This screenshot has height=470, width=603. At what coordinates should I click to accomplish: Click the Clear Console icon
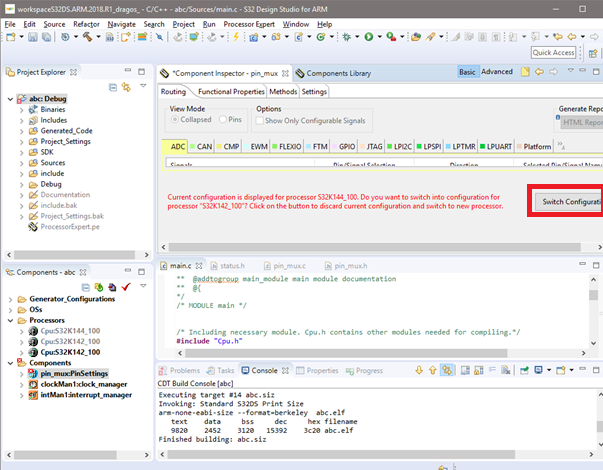(506, 370)
